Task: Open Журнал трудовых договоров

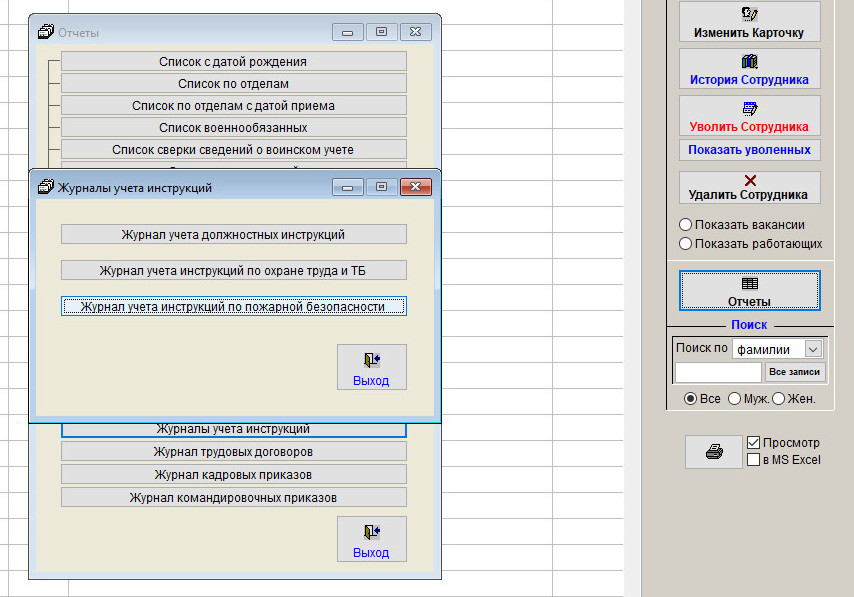Action: point(234,451)
